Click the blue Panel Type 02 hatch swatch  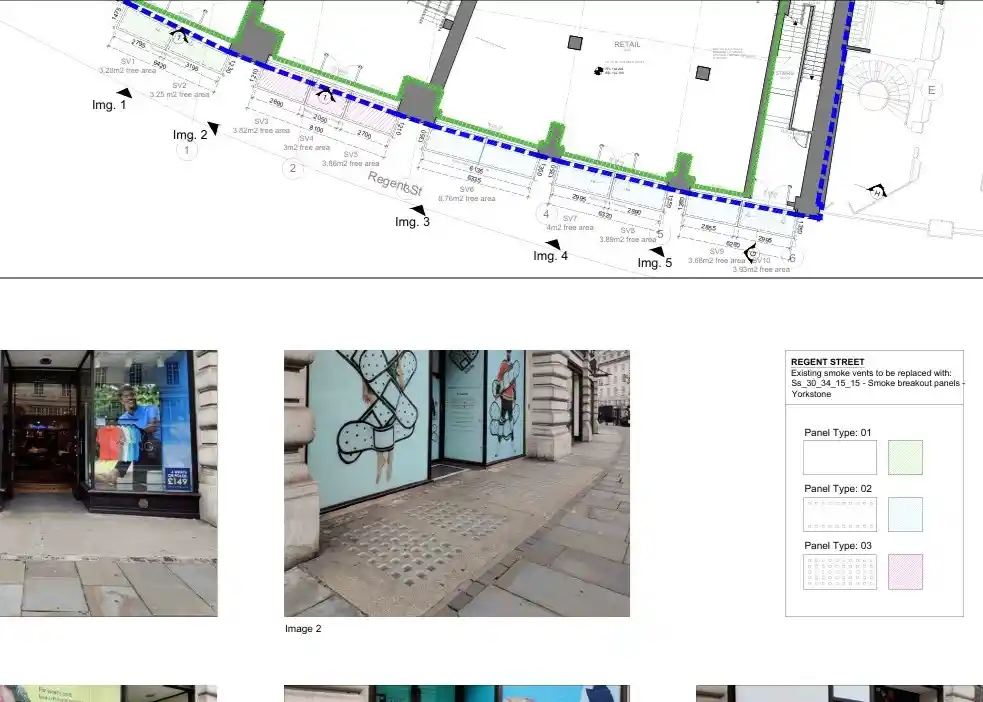tap(905, 514)
